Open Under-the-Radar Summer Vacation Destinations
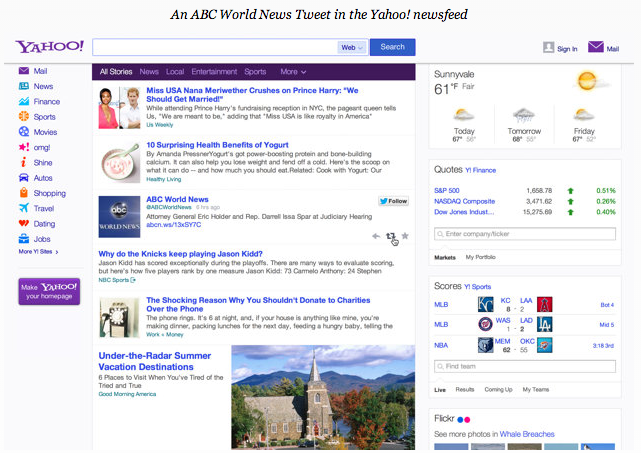This screenshot has width=641, height=453. [x=155, y=361]
